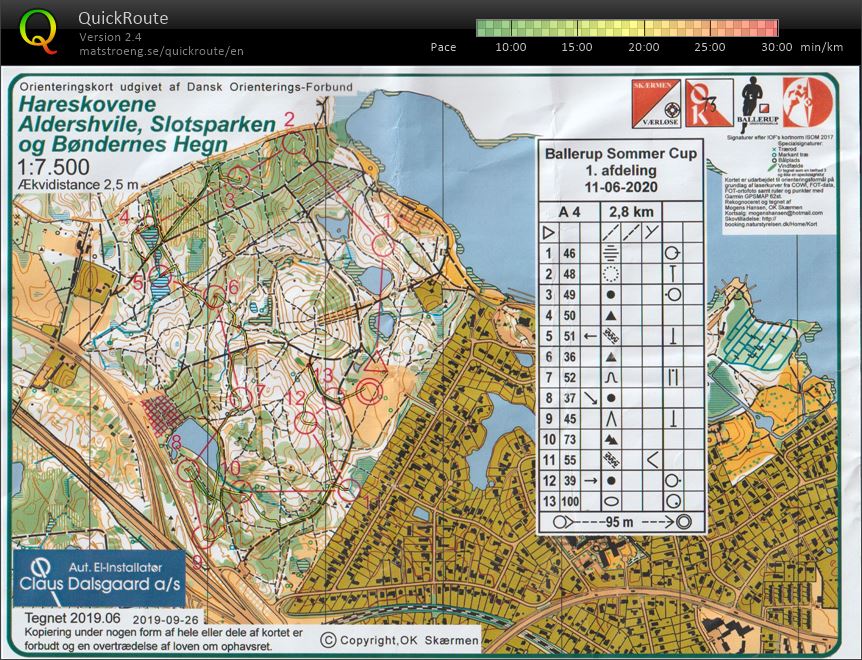Viewport: 862px width, 660px height.
Task: Click control circle 6 on the map
Action: coord(215,297)
